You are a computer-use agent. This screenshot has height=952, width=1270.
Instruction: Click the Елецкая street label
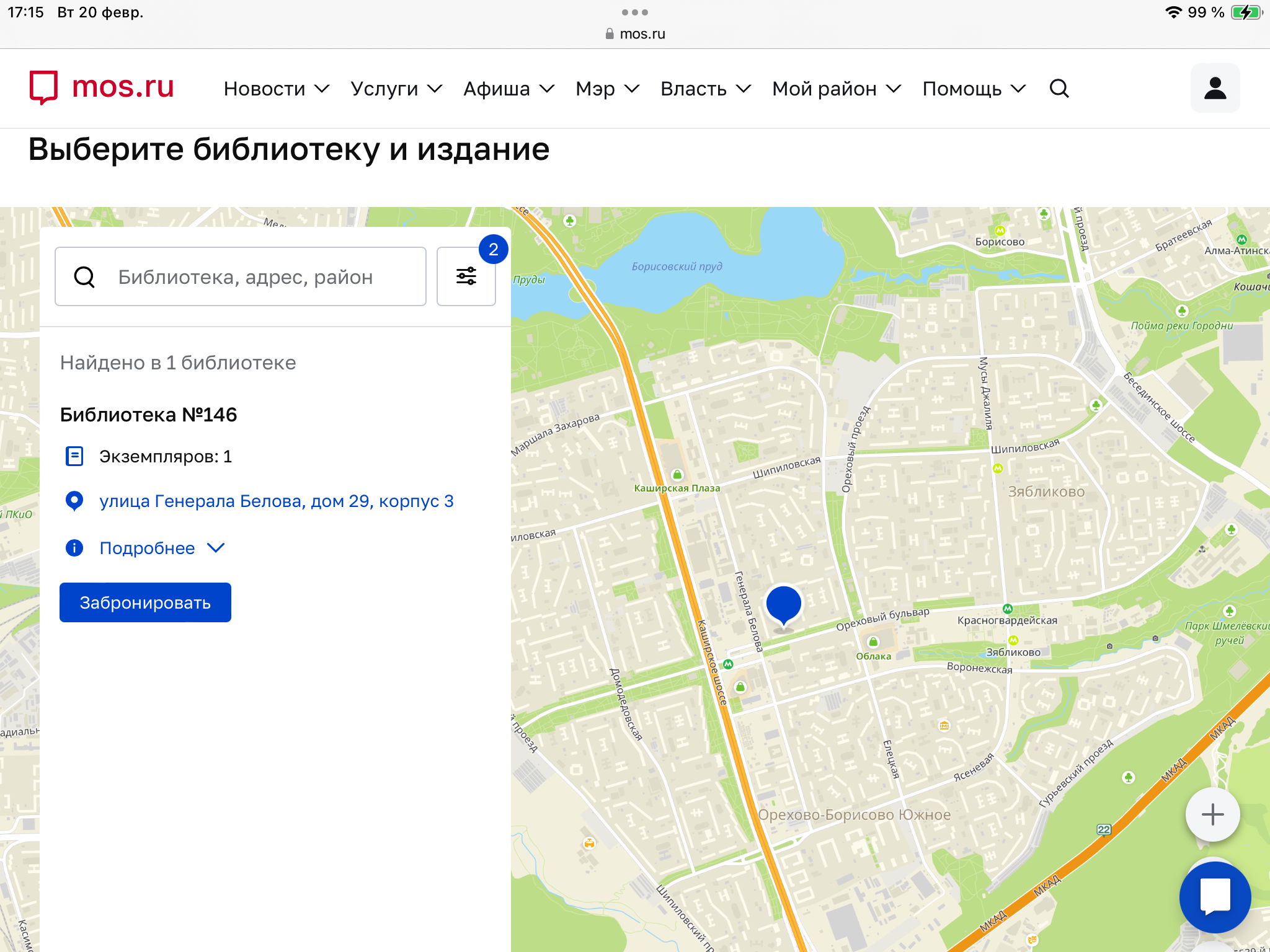[x=891, y=759]
